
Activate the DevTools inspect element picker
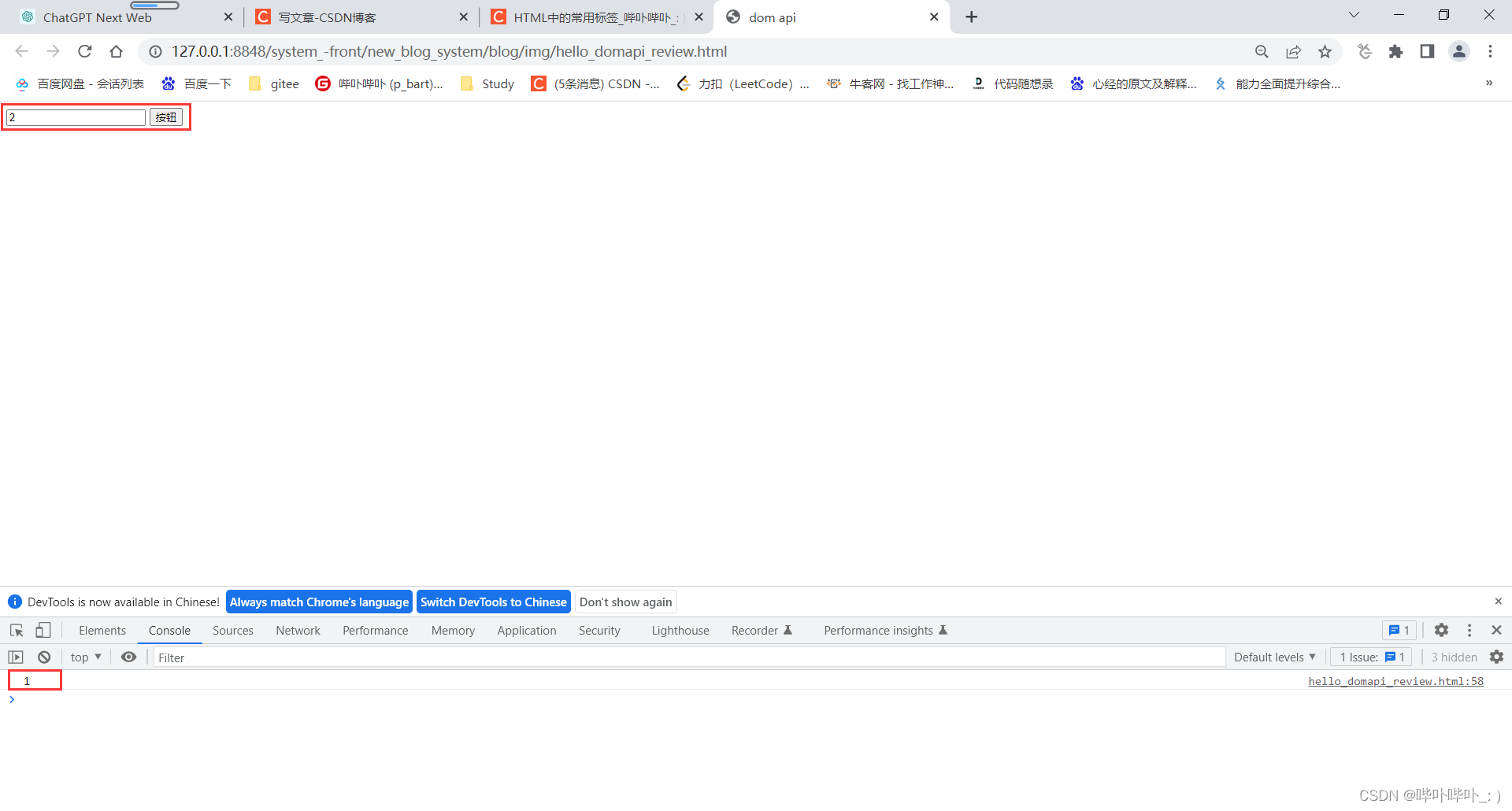[17, 631]
